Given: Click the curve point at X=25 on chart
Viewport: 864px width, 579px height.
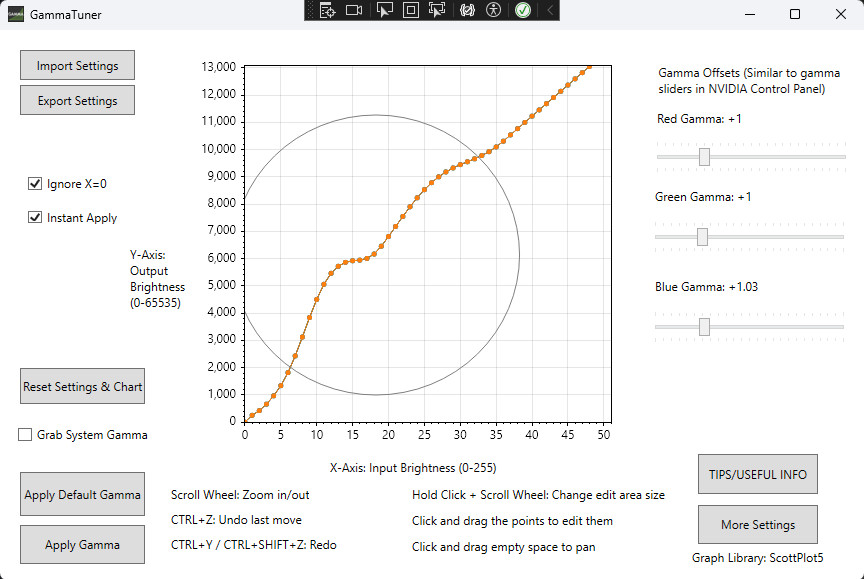Looking at the screenshot, I should coord(424,190).
